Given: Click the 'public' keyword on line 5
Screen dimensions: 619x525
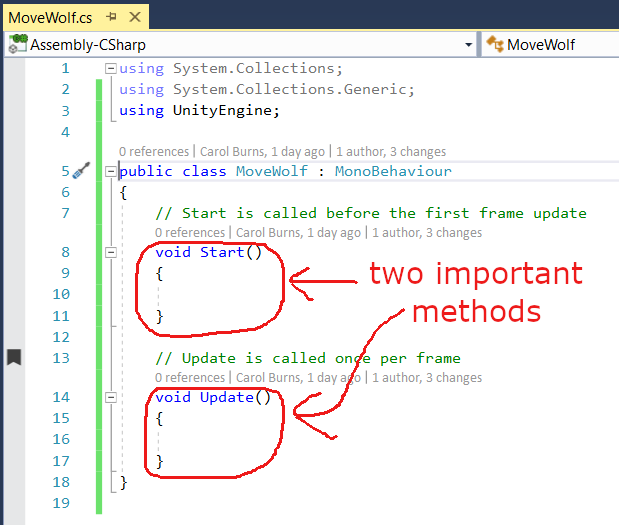Looking at the screenshot, I should click(x=146, y=171).
